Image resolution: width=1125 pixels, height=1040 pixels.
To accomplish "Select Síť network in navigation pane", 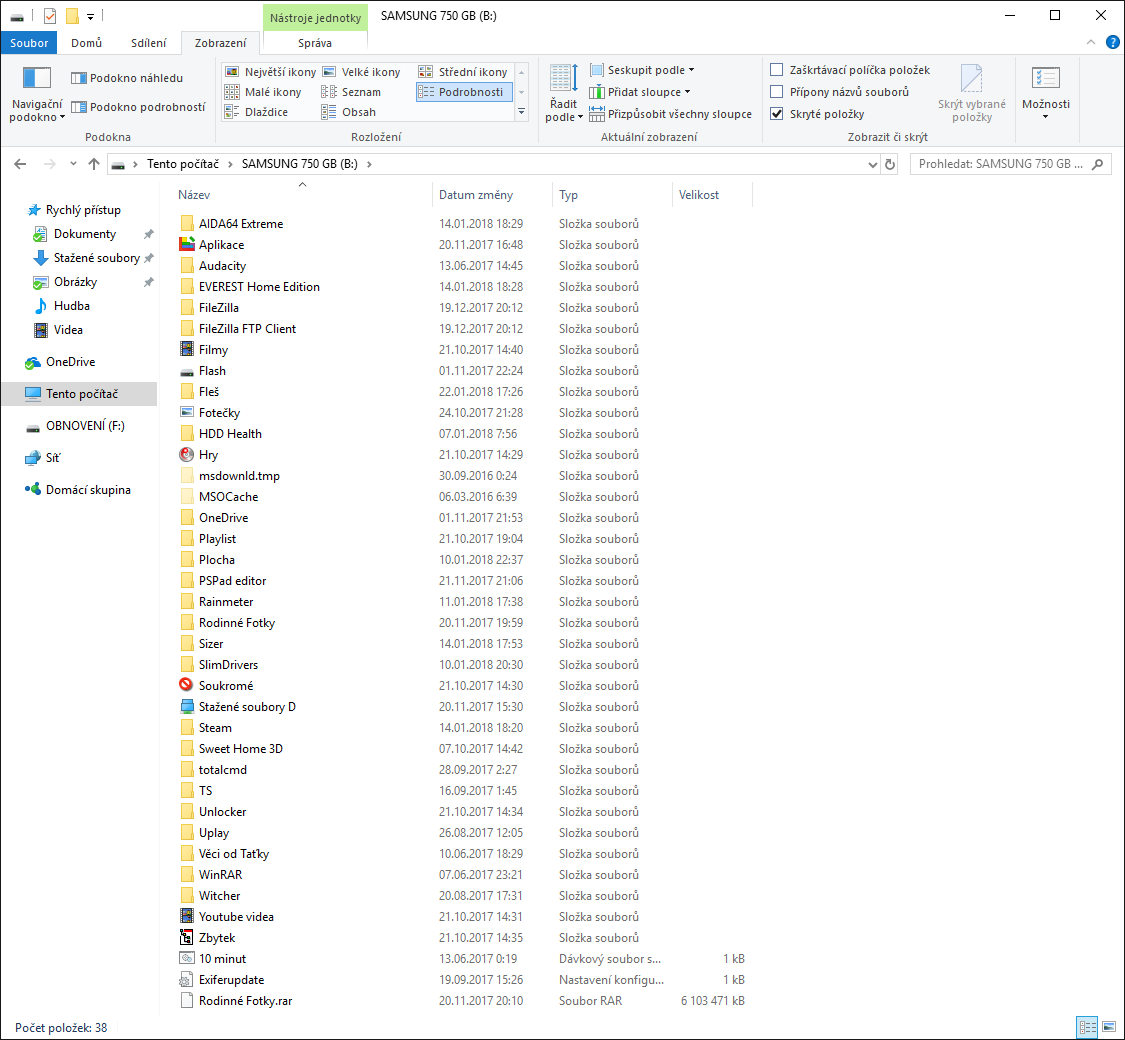I will (52, 458).
